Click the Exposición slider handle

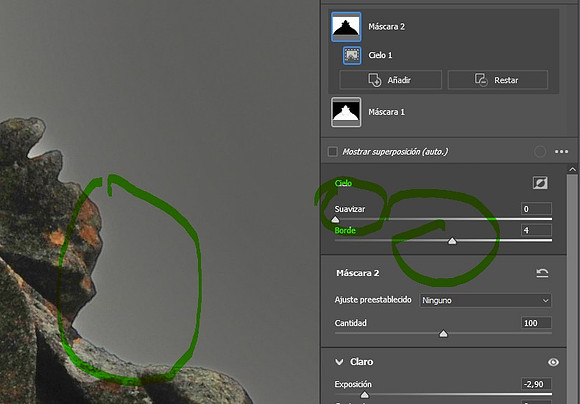pyautogui.click(x=364, y=395)
